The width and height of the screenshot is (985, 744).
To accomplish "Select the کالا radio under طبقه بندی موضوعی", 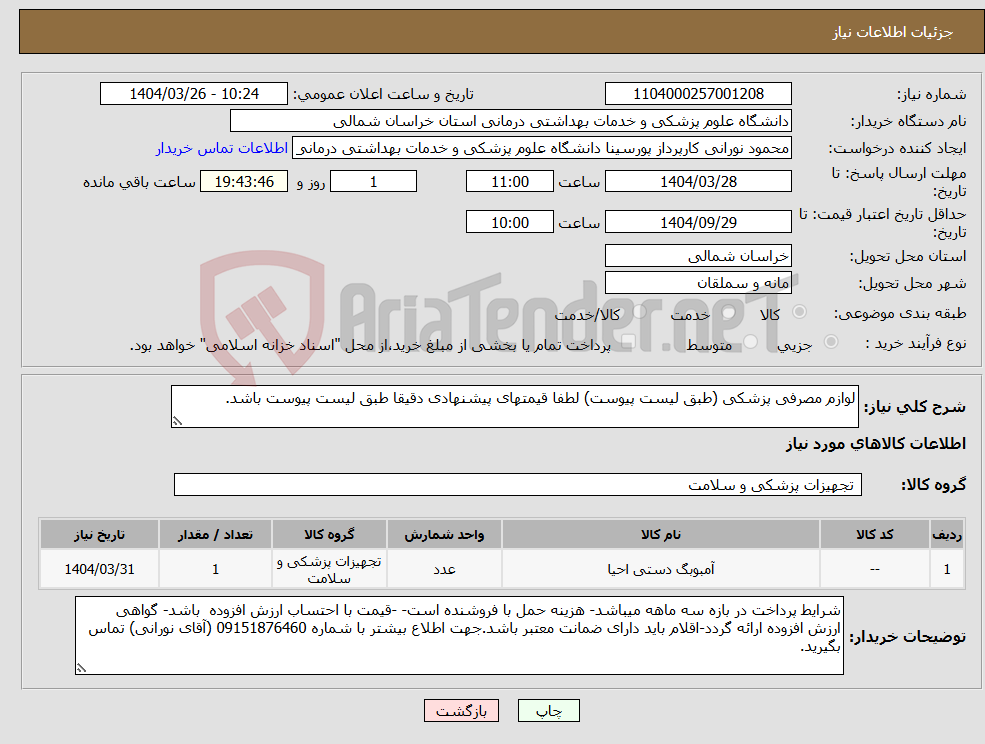I will pos(797,312).
